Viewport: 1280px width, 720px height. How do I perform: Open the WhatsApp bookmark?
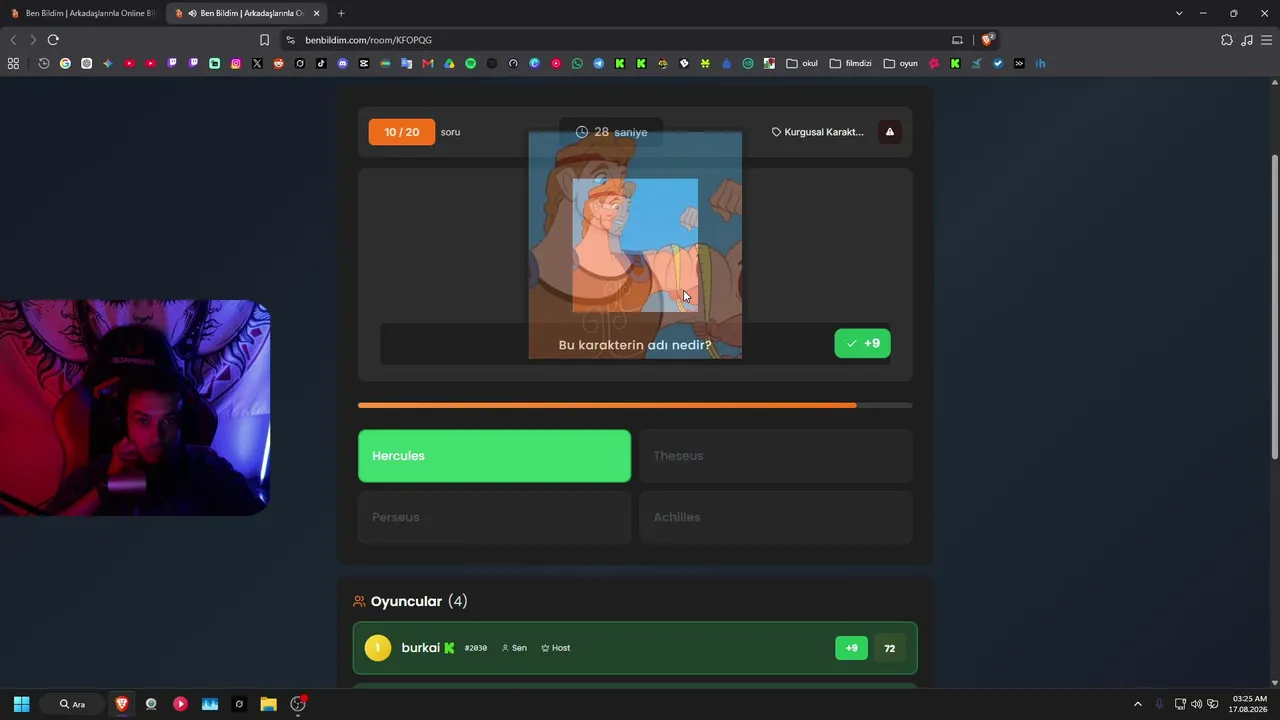[577, 63]
